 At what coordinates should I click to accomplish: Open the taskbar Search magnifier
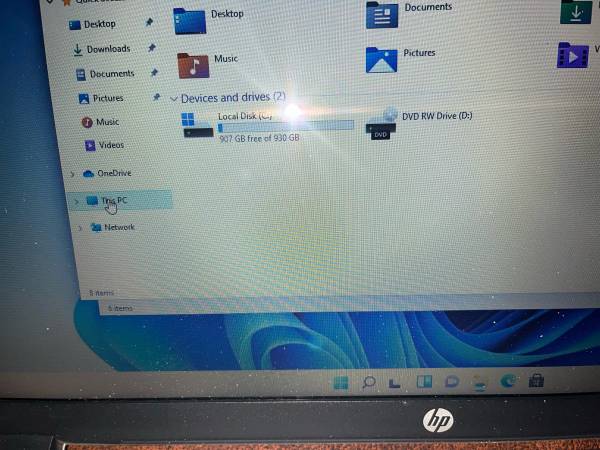pyautogui.click(x=369, y=382)
